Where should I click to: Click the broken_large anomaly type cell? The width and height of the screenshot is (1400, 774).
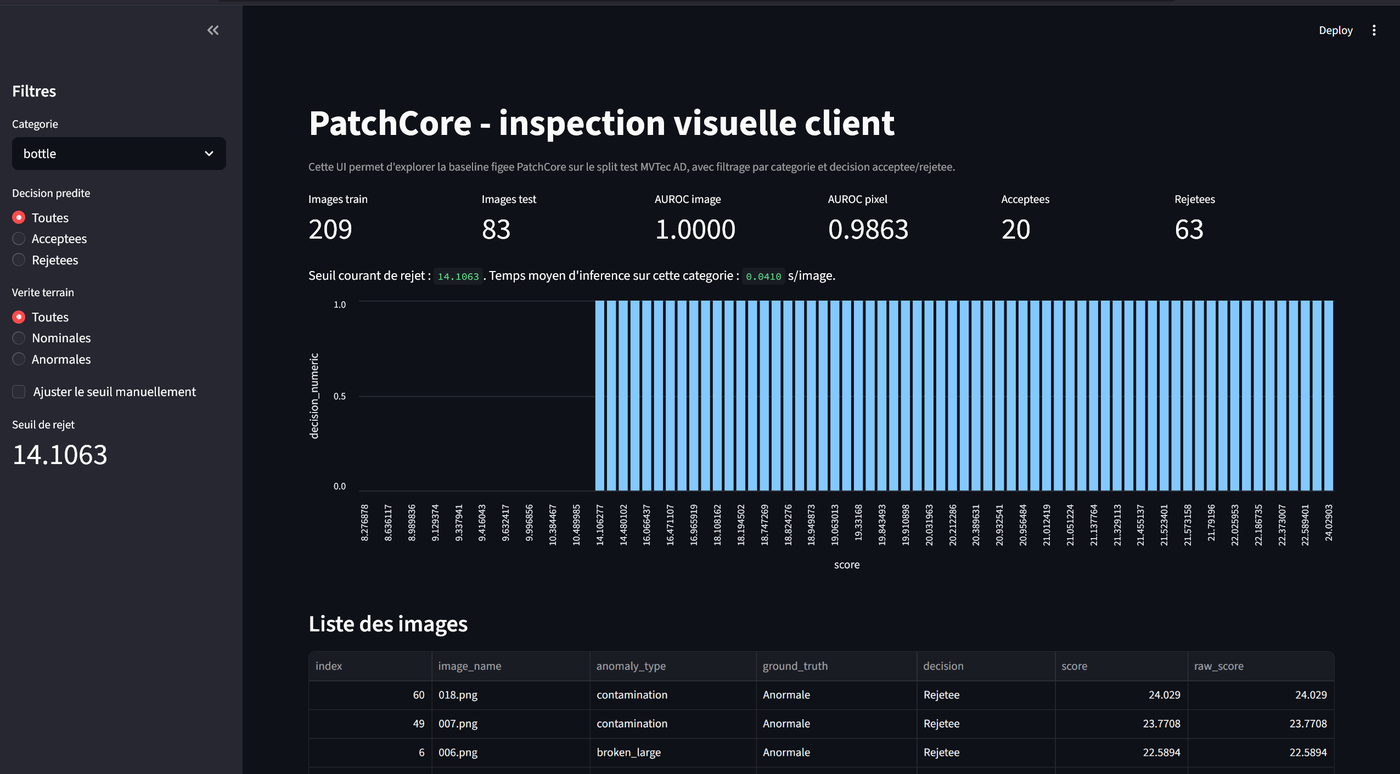[x=673, y=753]
